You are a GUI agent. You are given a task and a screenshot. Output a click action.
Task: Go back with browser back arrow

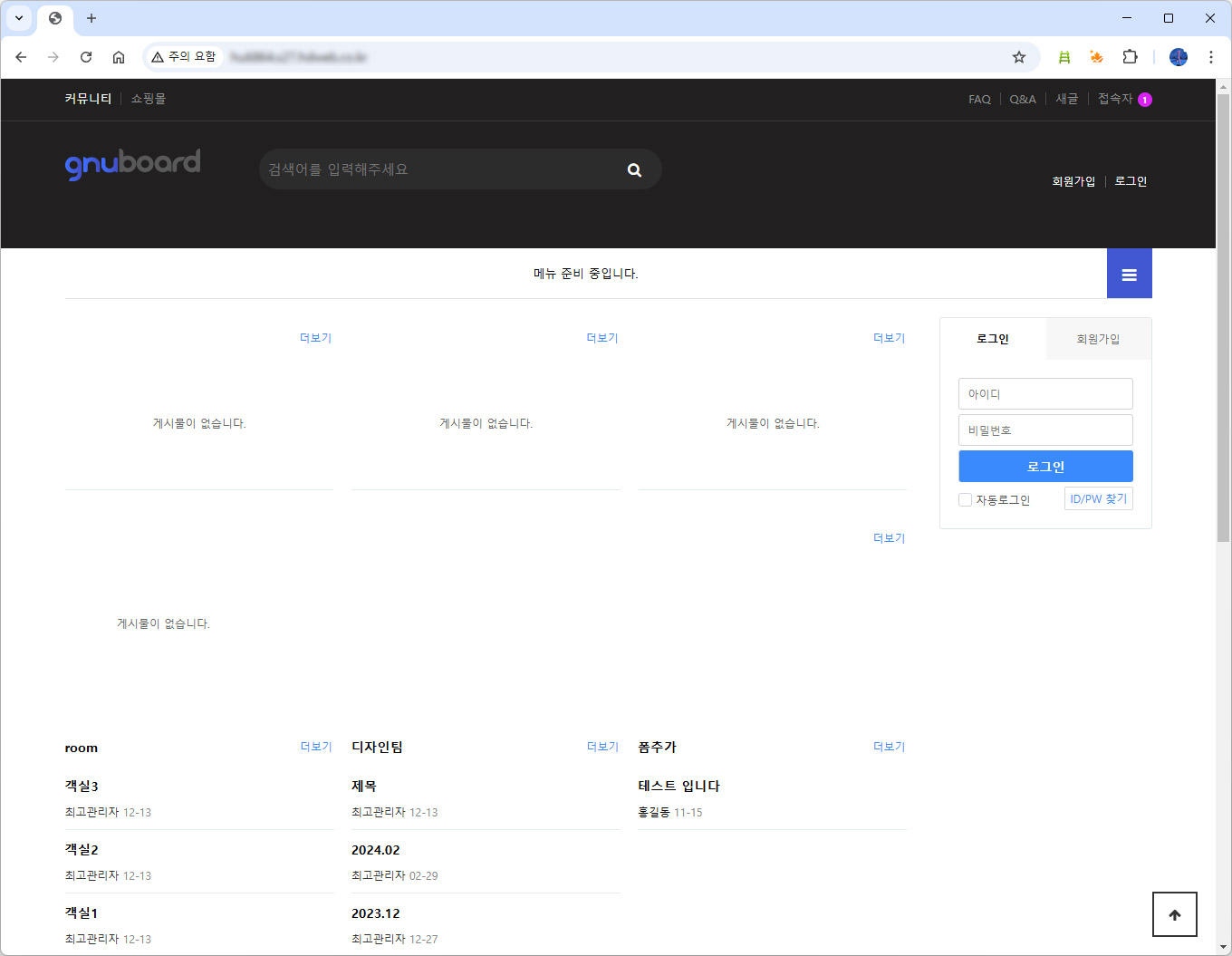(21, 57)
